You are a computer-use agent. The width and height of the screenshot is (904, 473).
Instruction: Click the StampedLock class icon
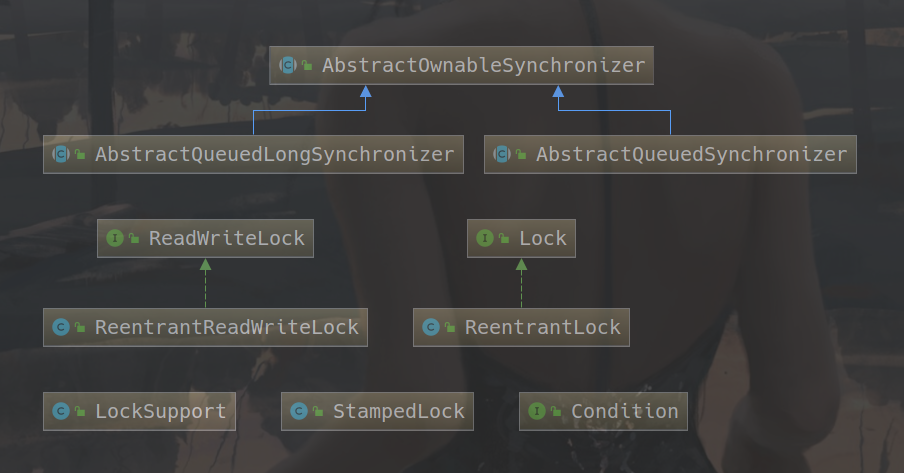(x=299, y=411)
